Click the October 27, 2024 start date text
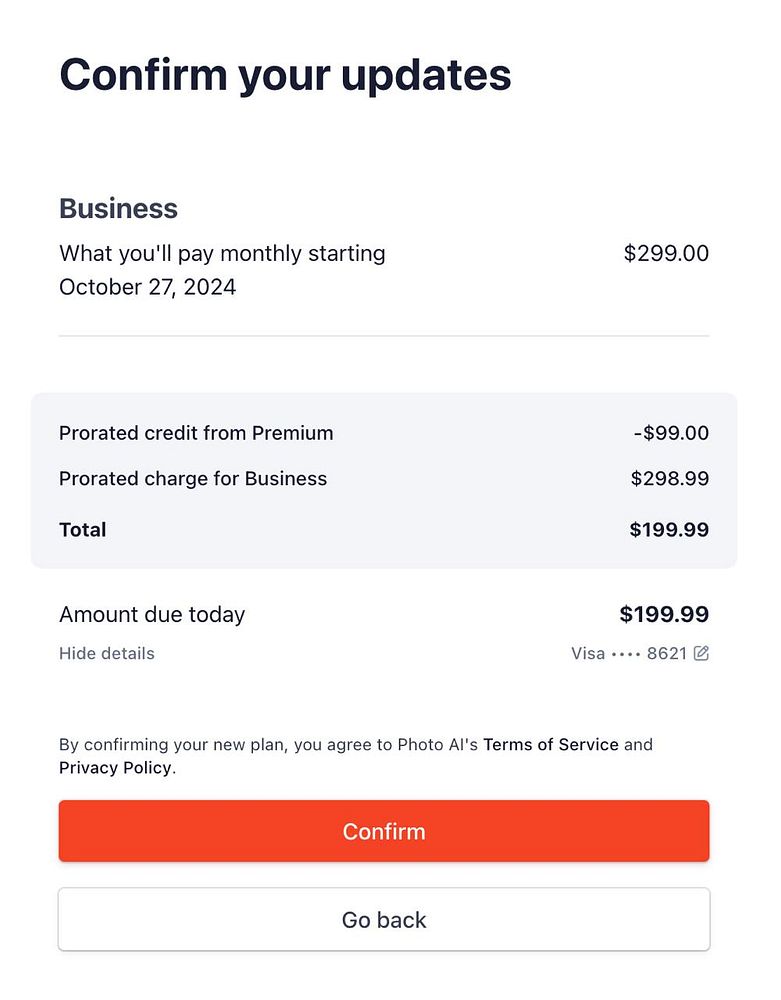 coord(147,288)
